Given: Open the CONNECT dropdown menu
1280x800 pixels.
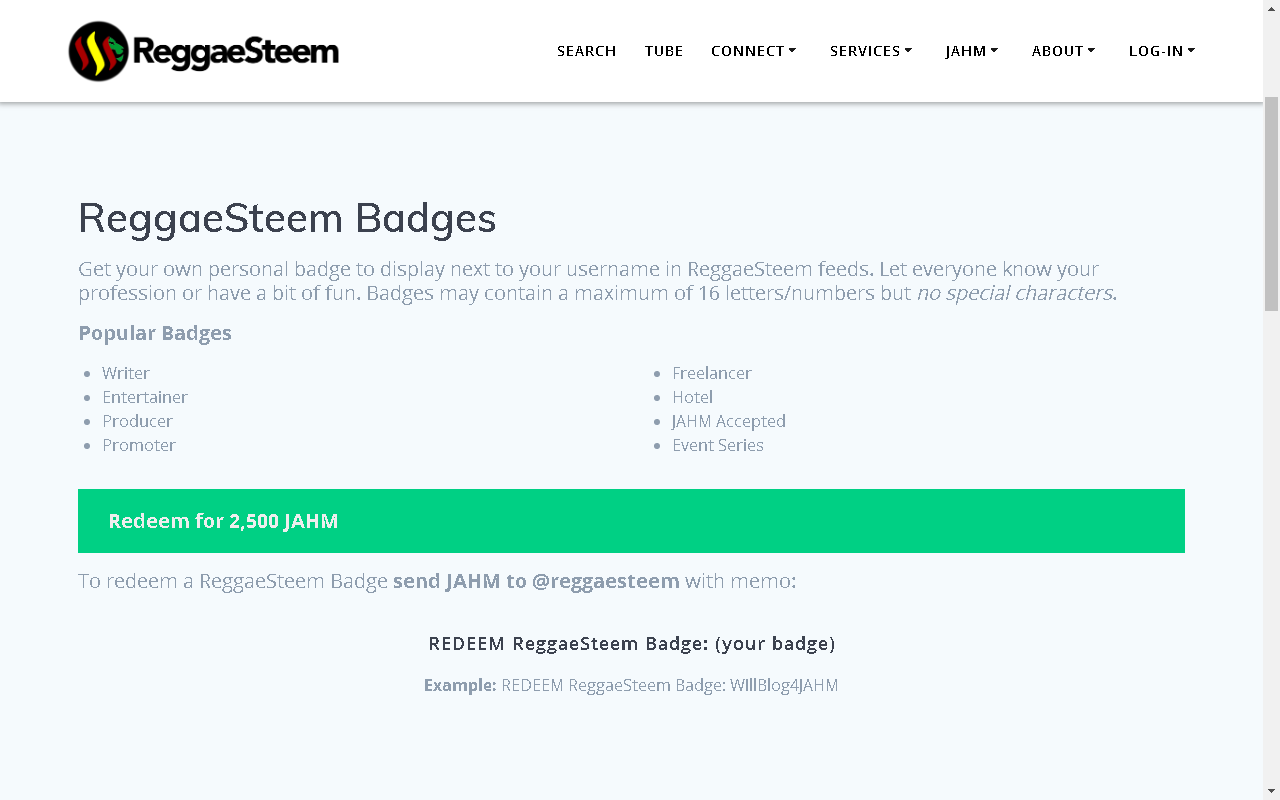Looking at the screenshot, I should point(753,51).
